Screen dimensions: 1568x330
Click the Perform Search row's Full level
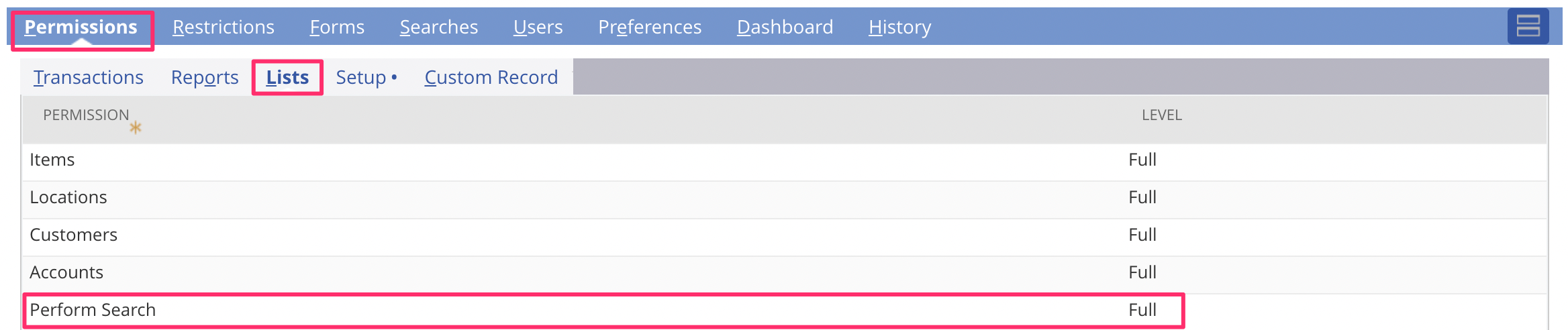coord(1142,310)
